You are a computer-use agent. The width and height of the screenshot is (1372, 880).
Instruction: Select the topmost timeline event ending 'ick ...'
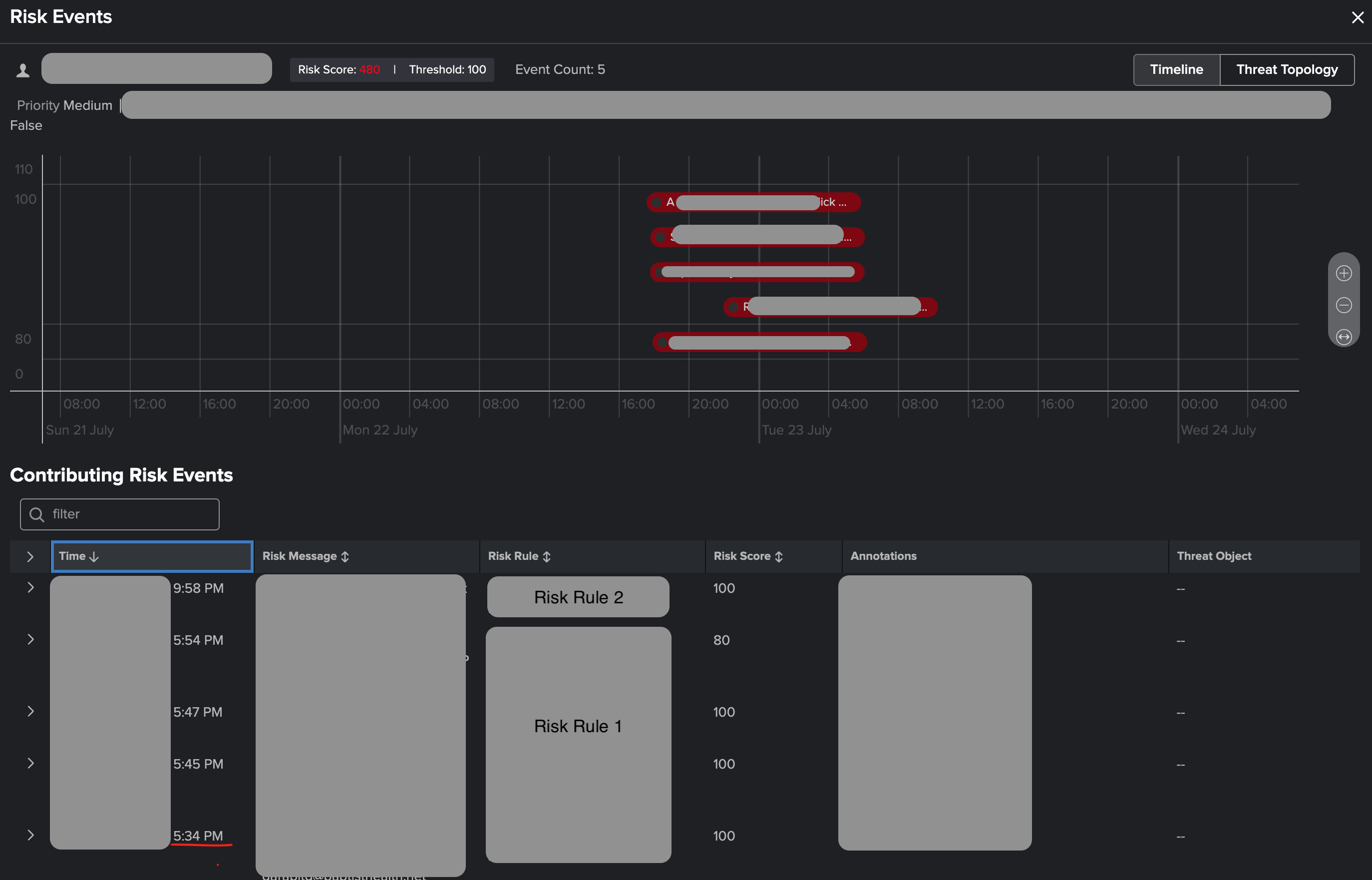(x=753, y=202)
